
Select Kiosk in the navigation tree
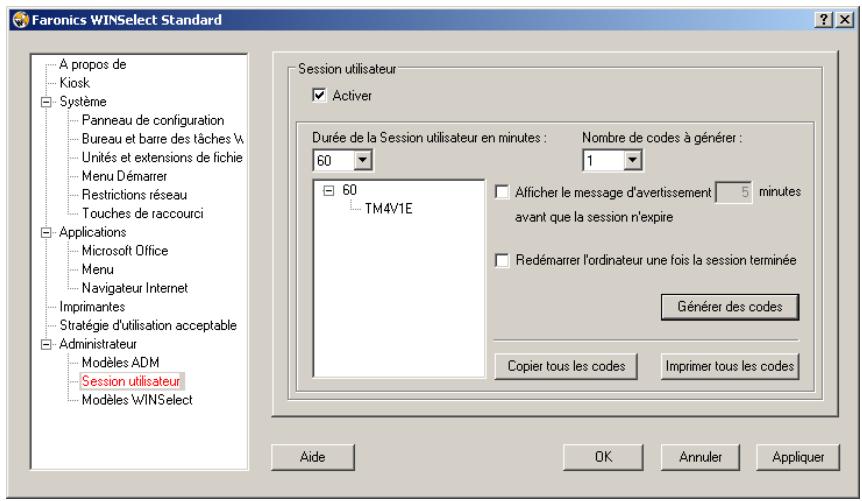74,83
